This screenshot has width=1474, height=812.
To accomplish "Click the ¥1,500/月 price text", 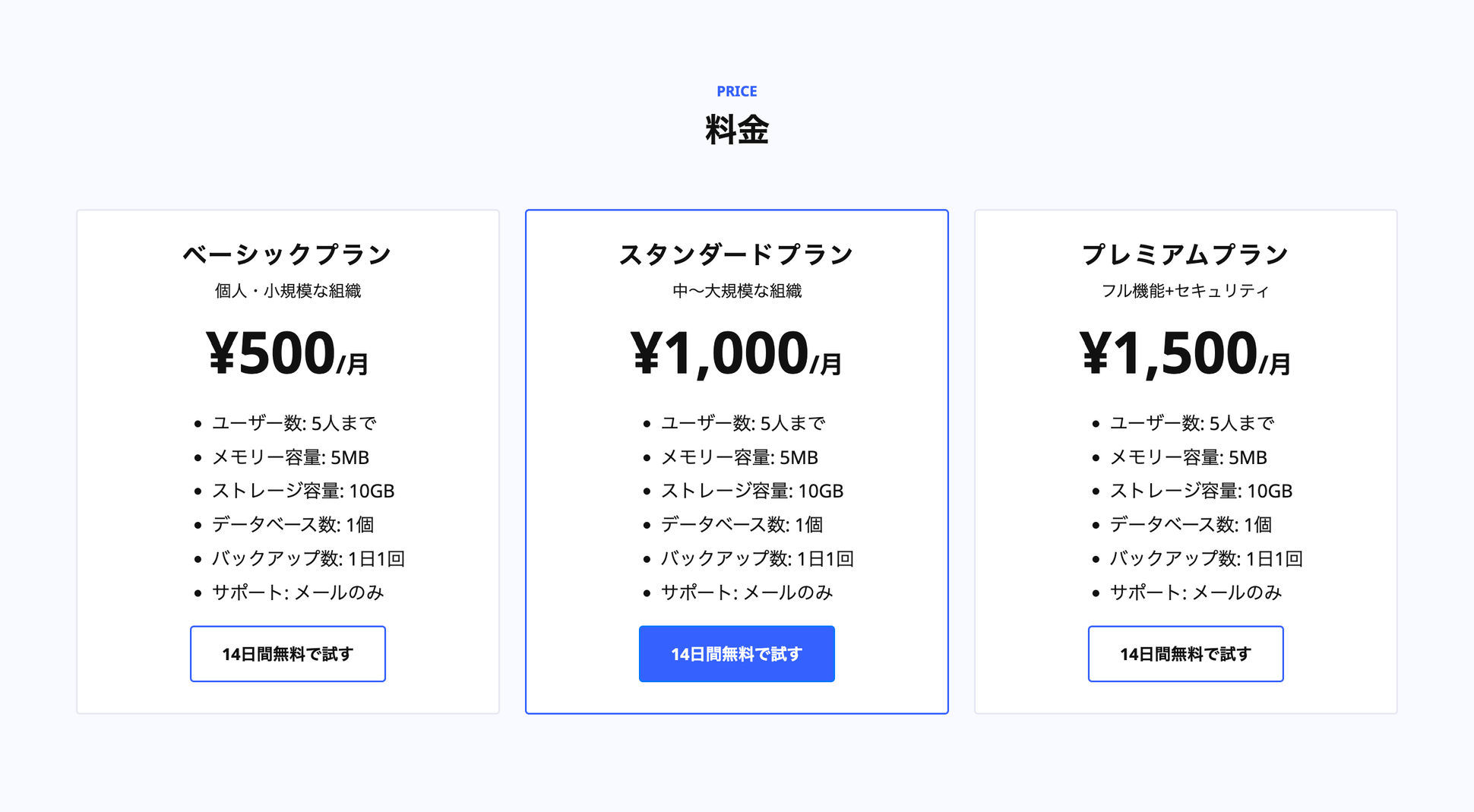I will (1185, 351).
